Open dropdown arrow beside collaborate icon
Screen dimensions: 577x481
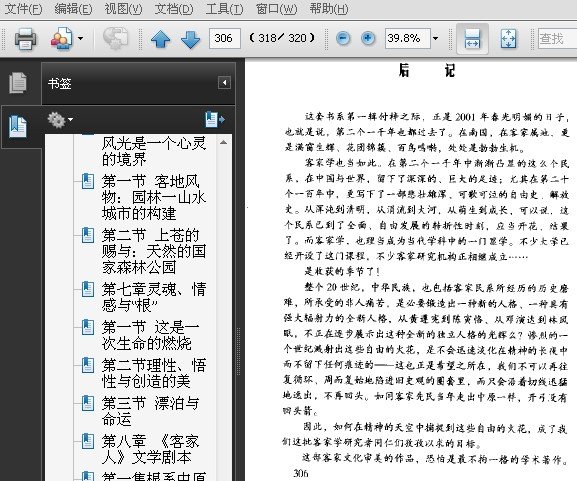[x=80, y=38]
